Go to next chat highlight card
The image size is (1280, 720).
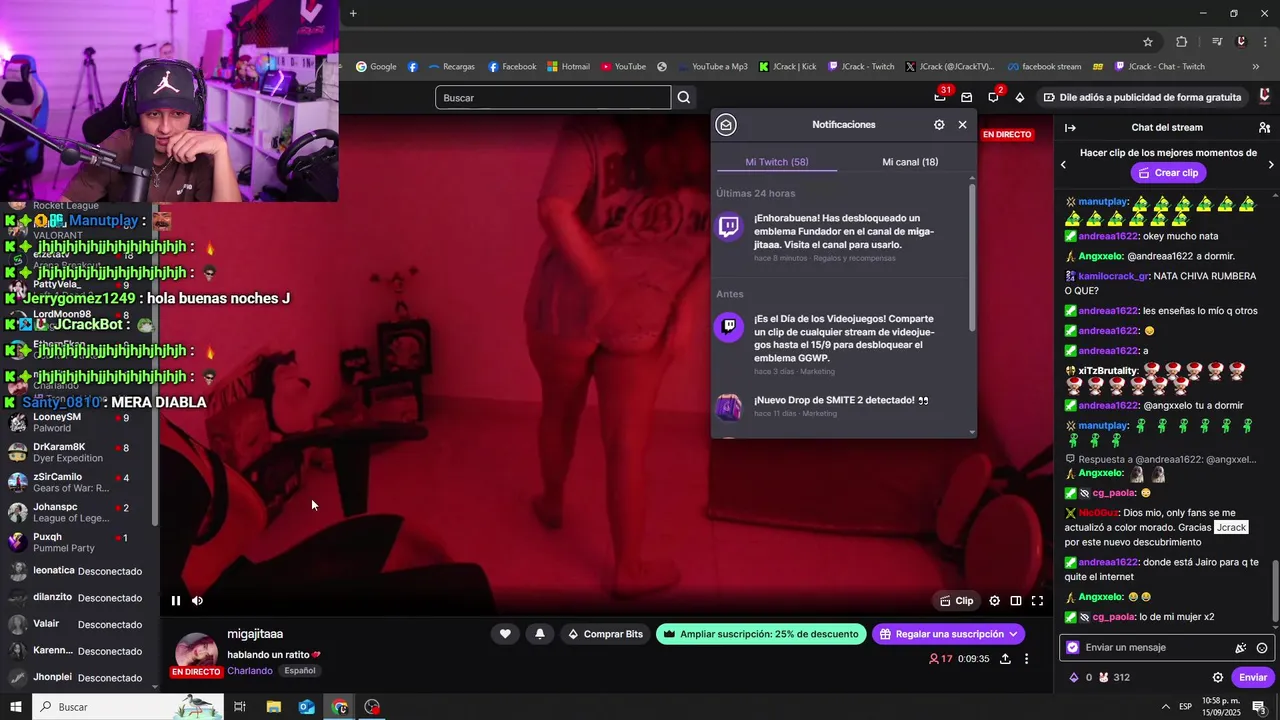click(x=1271, y=164)
